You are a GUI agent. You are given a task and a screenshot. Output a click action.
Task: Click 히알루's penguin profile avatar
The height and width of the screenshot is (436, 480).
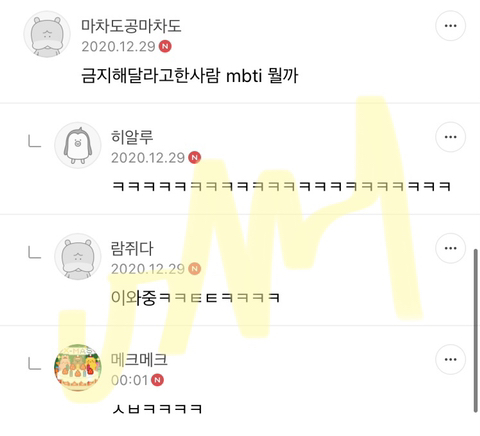pyautogui.click(x=78, y=145)
